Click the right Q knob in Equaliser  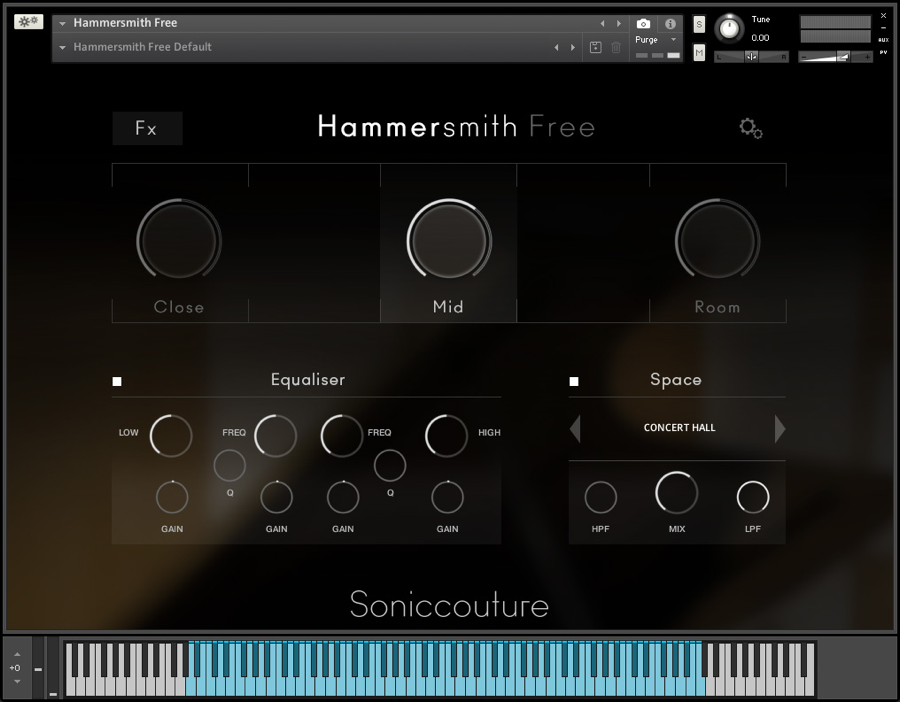tap(390, 466)
